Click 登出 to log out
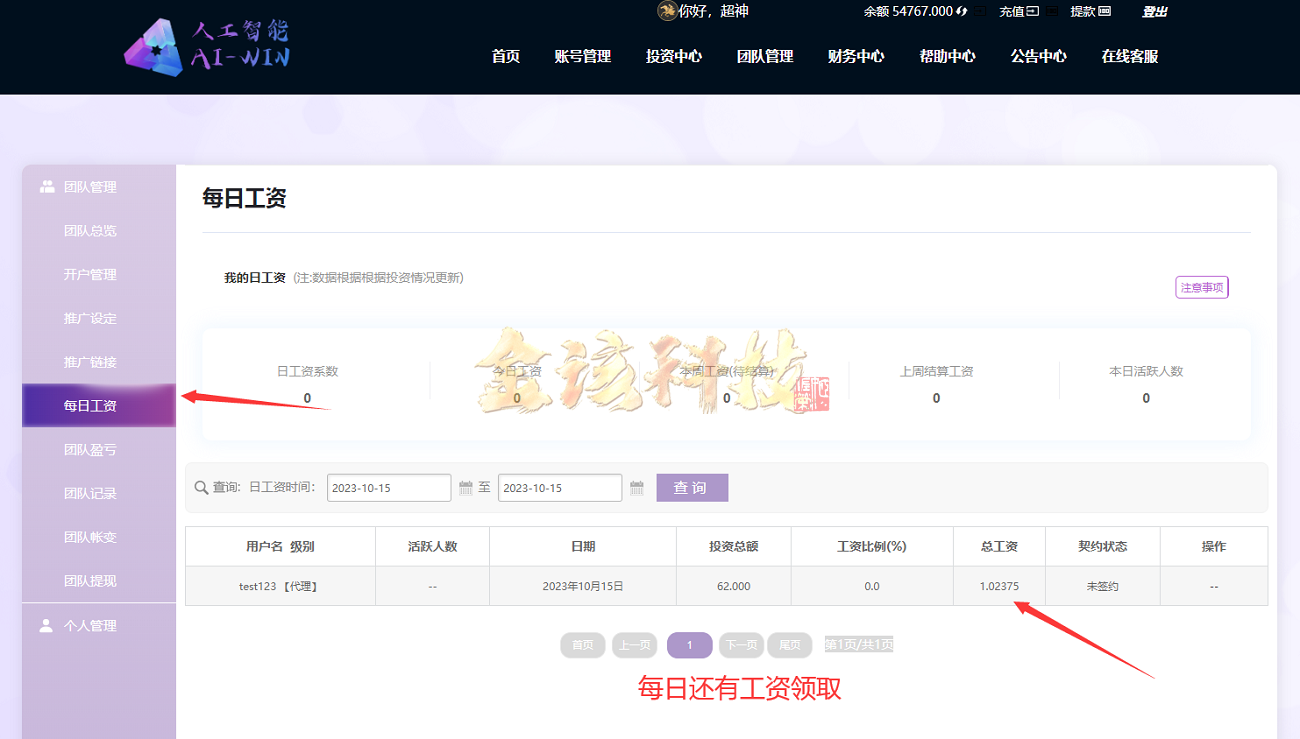The height and width of the screenshot is (739, 1300). [1154, 11]
